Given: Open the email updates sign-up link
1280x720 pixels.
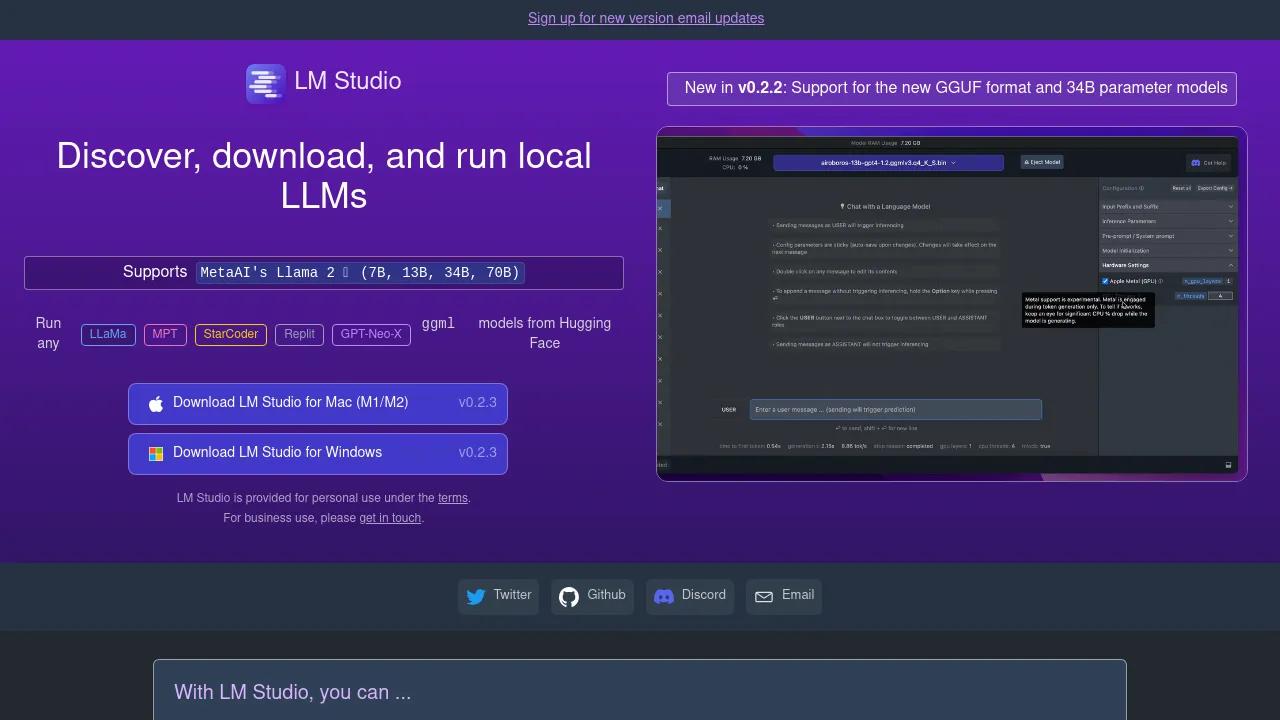Looking at the screenshot, I should tap(646, 18).
